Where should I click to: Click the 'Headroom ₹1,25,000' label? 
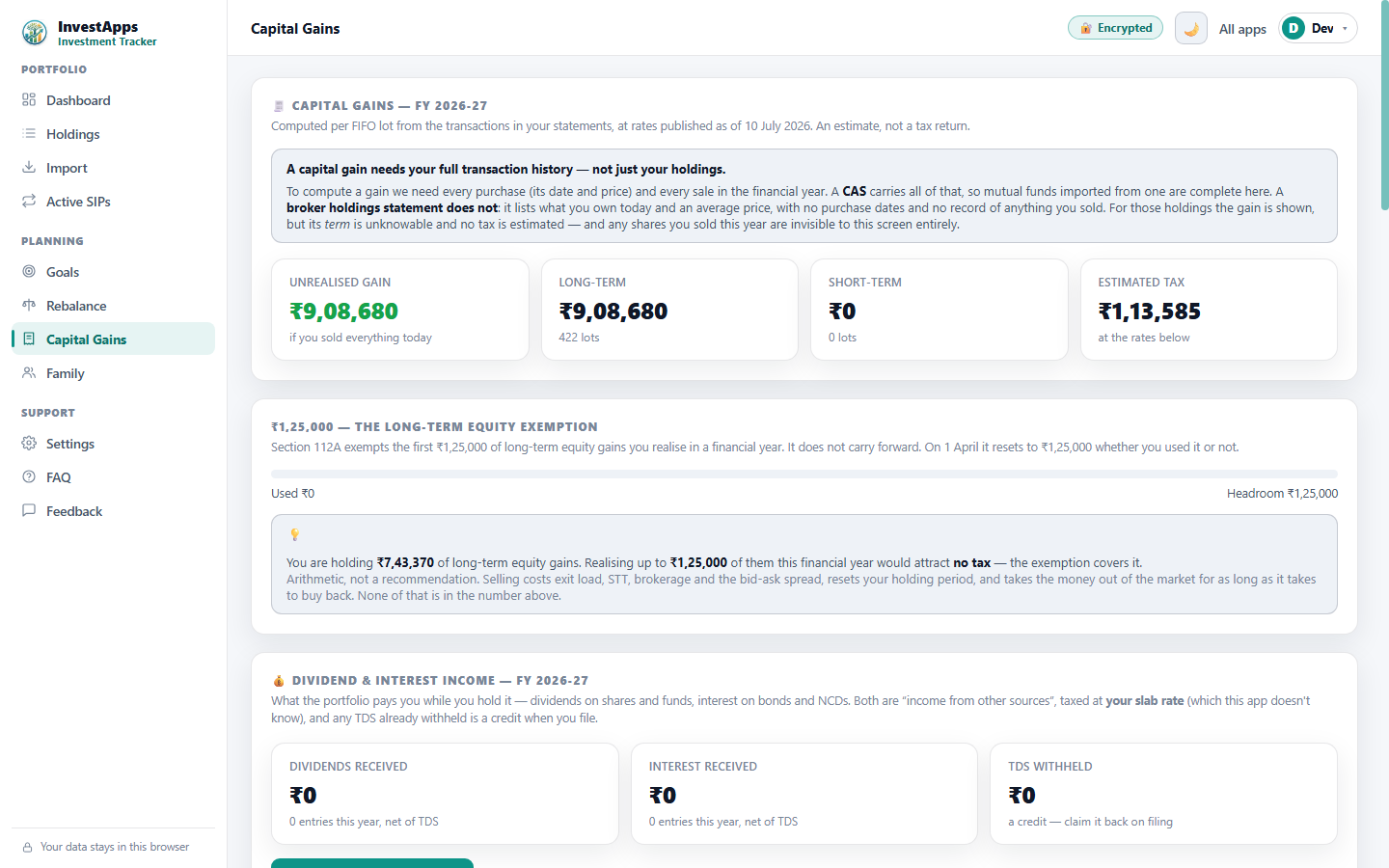click(1282, 493)
